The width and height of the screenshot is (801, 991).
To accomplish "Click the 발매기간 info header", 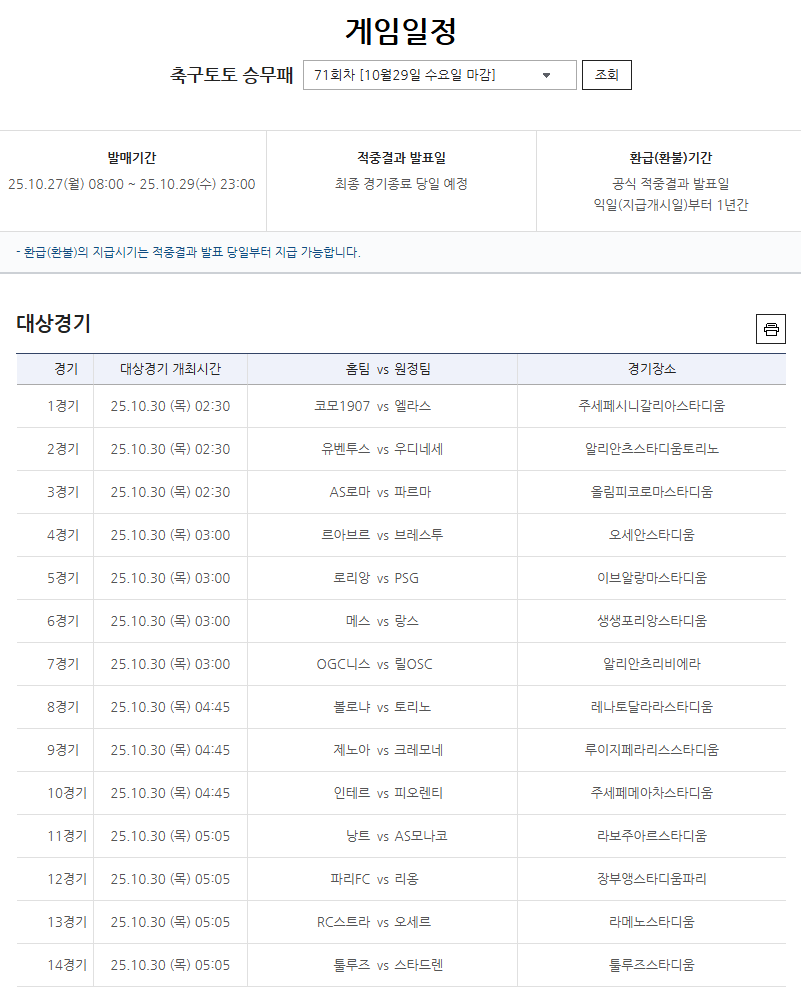I will (133, 148).
